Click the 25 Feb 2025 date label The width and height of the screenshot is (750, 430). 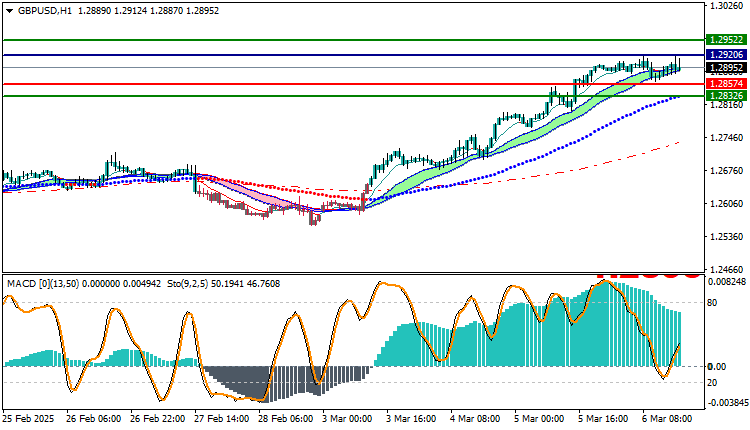[28, 419]
